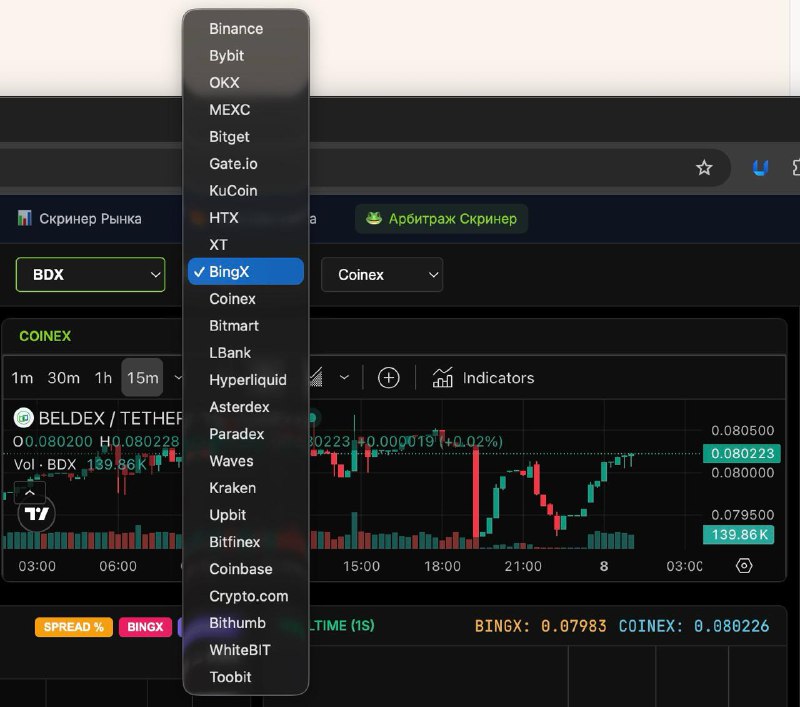Viewport: 800px width, 707px height.
Task: Choose Paradex exchange option
Action: pyautogui.click(x=245, y=434)
